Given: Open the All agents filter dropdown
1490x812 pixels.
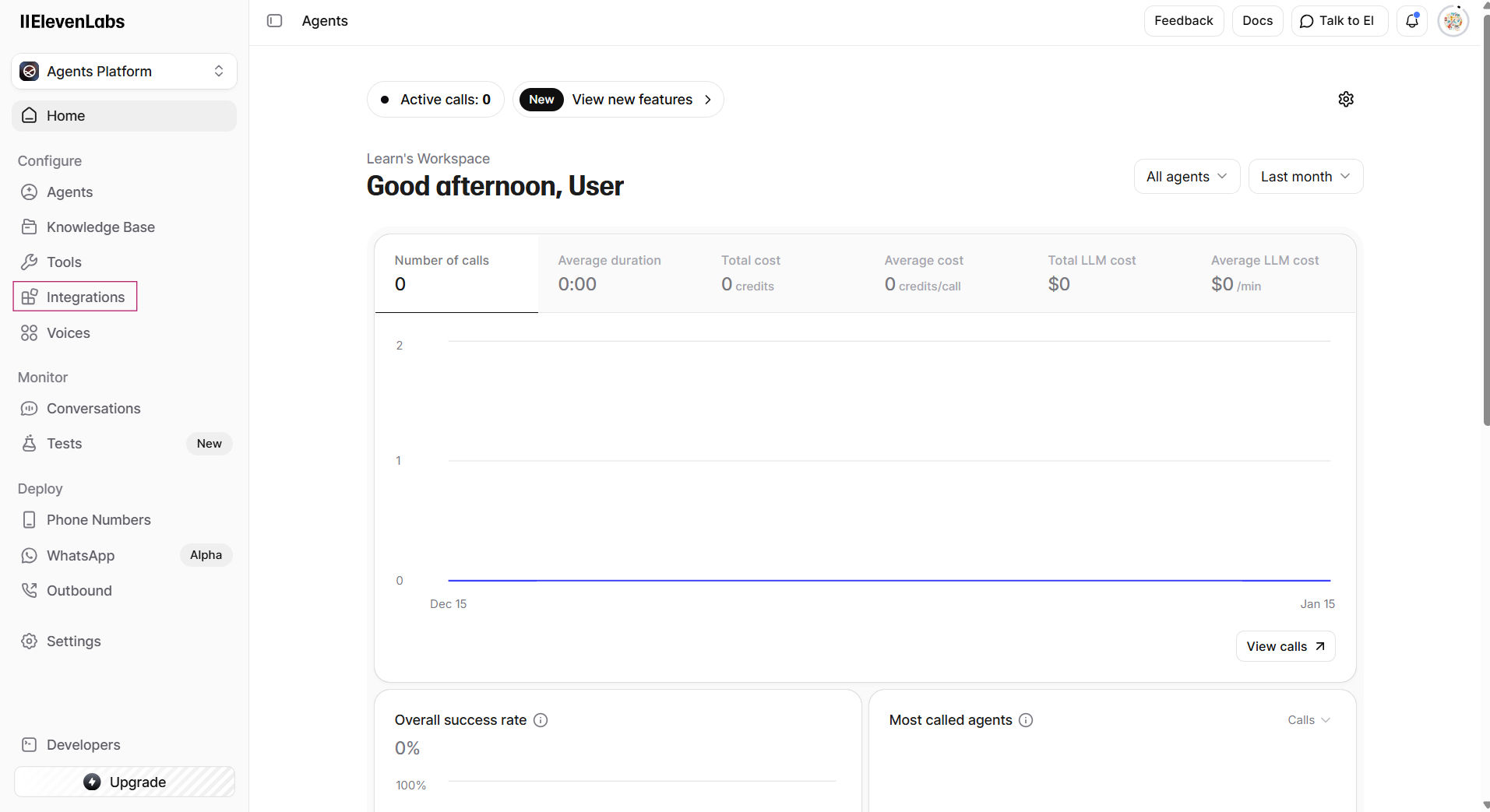Looking at the screenshot, I should [x=1186, y=177].
